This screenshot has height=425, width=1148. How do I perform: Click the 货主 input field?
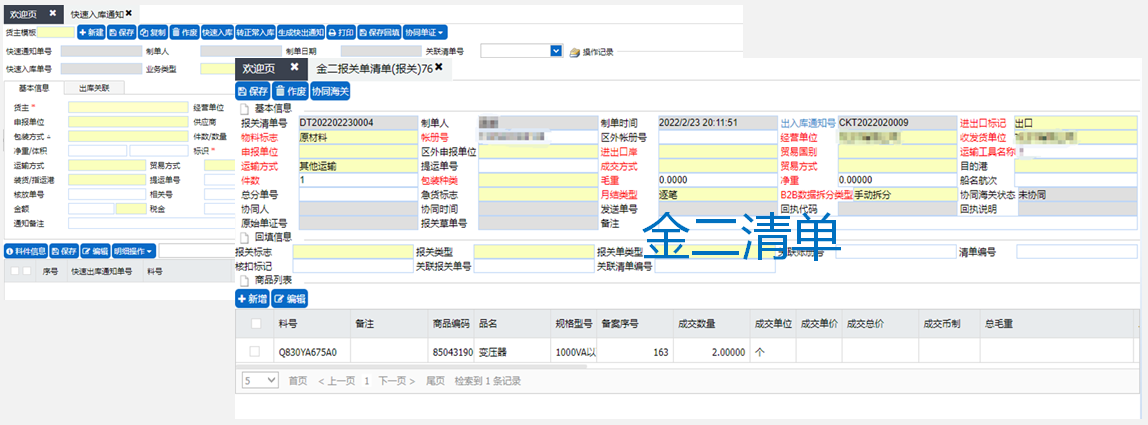(128, 108)
